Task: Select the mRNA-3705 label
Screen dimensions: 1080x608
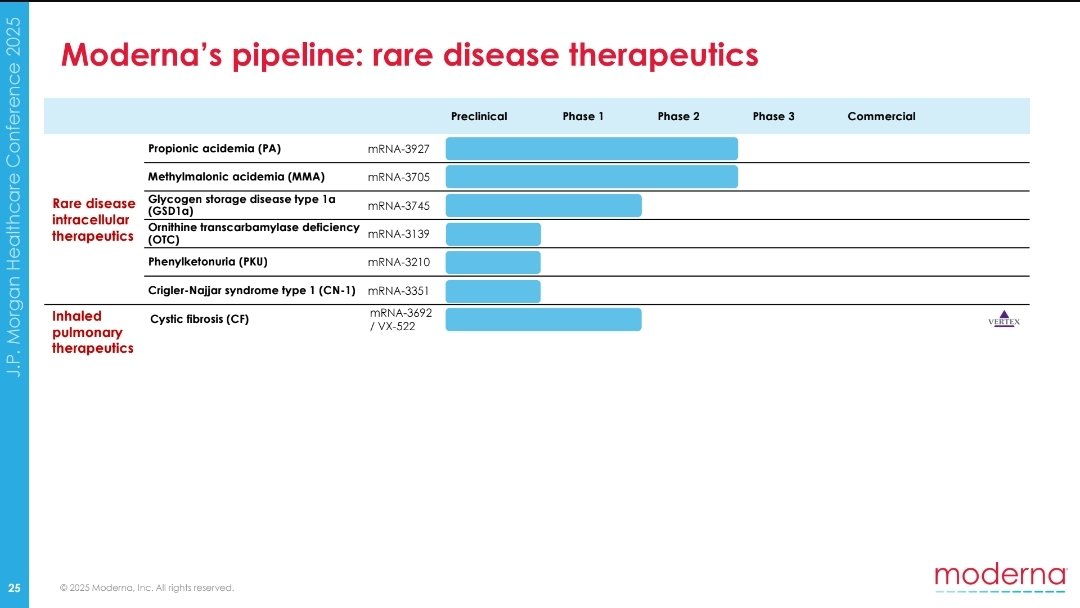Action: coord(398,177)
